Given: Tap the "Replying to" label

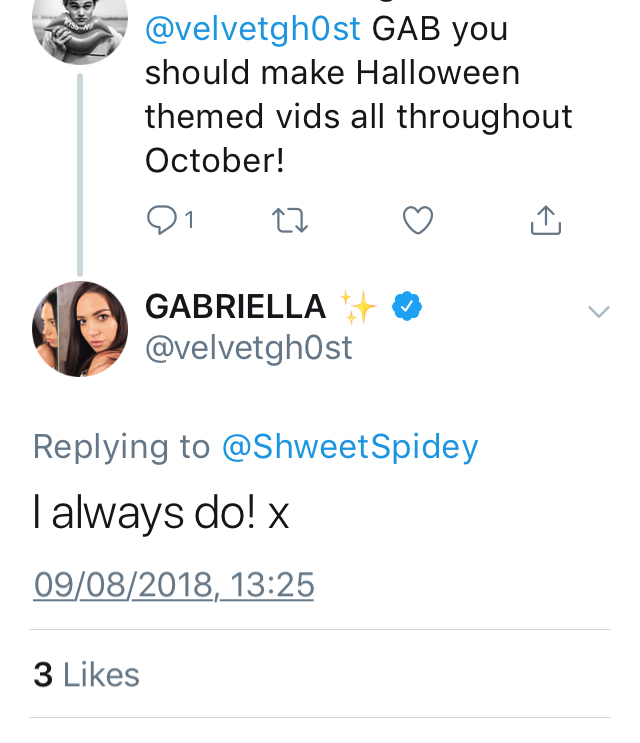Looking at the screenshot, I should pyautogui.click(x=122, y=446).
